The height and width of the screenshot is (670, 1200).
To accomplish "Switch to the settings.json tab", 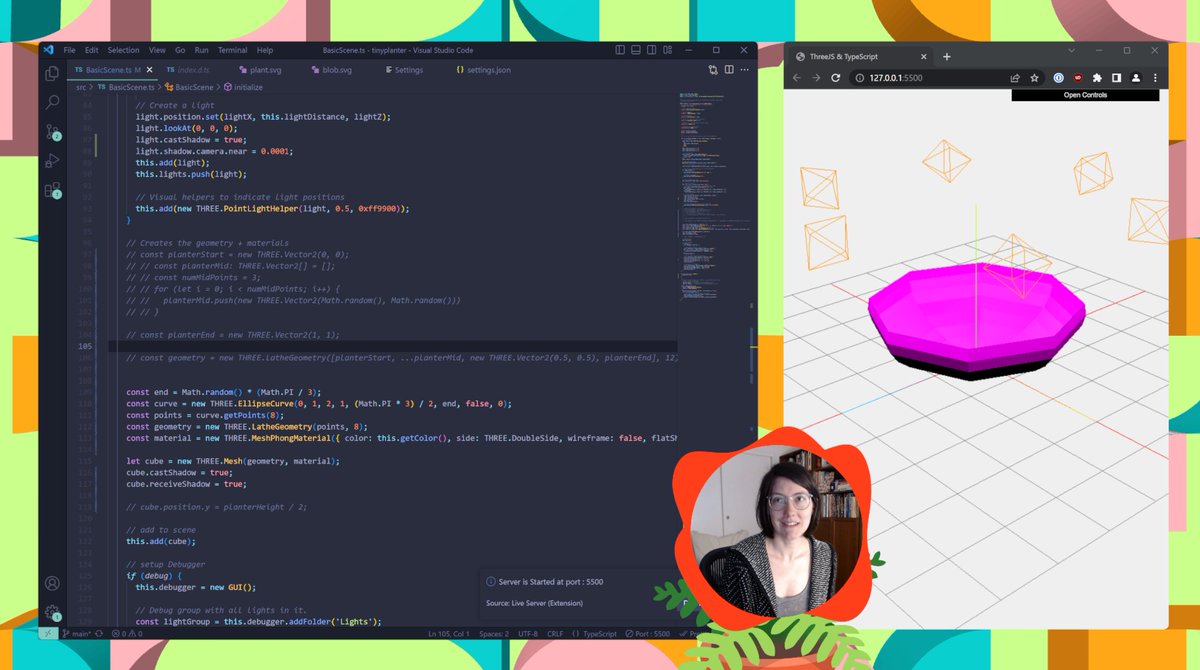I will pyautogui.click(x=483, y=70).
